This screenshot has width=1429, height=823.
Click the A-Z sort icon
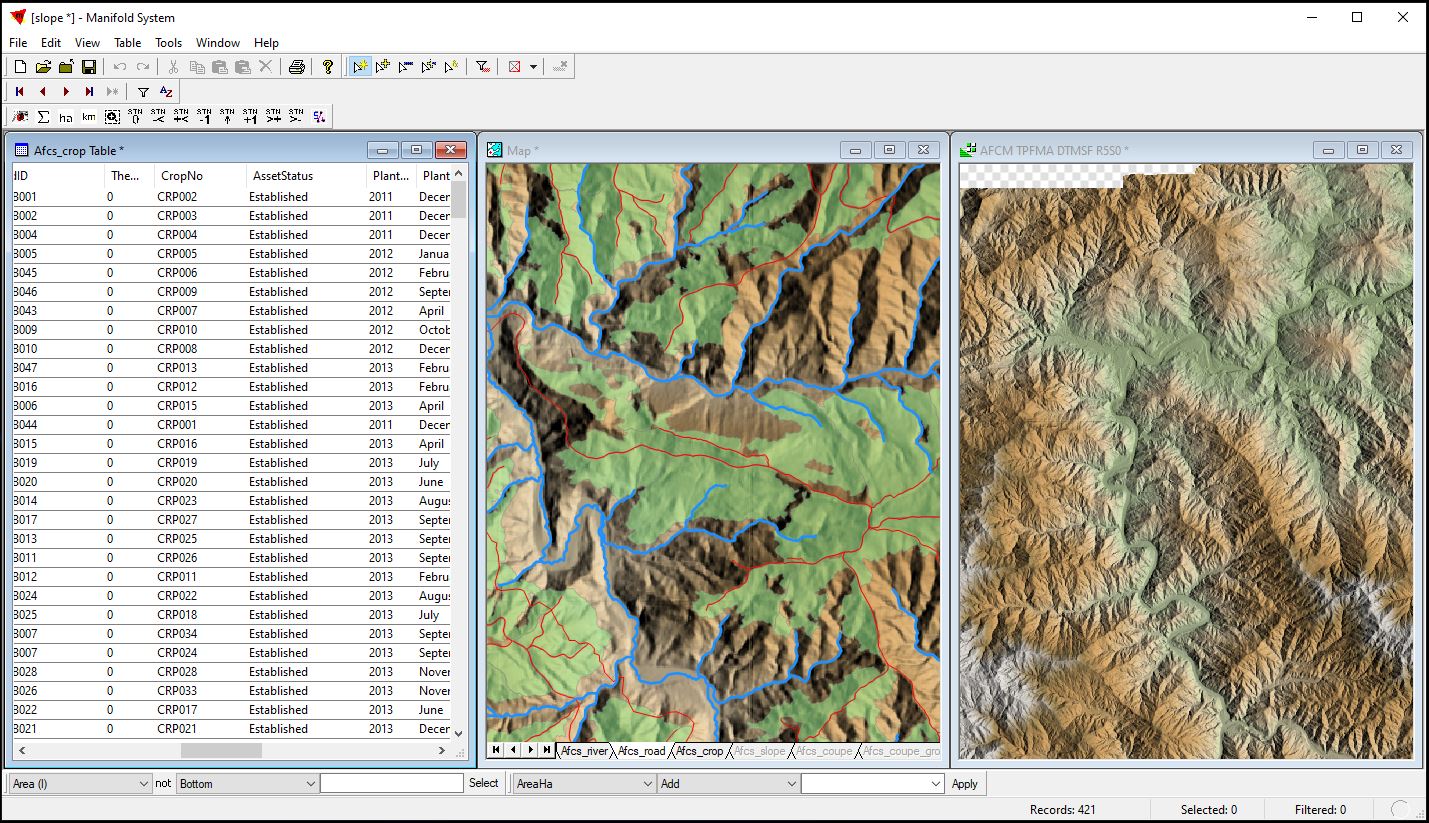166,92
